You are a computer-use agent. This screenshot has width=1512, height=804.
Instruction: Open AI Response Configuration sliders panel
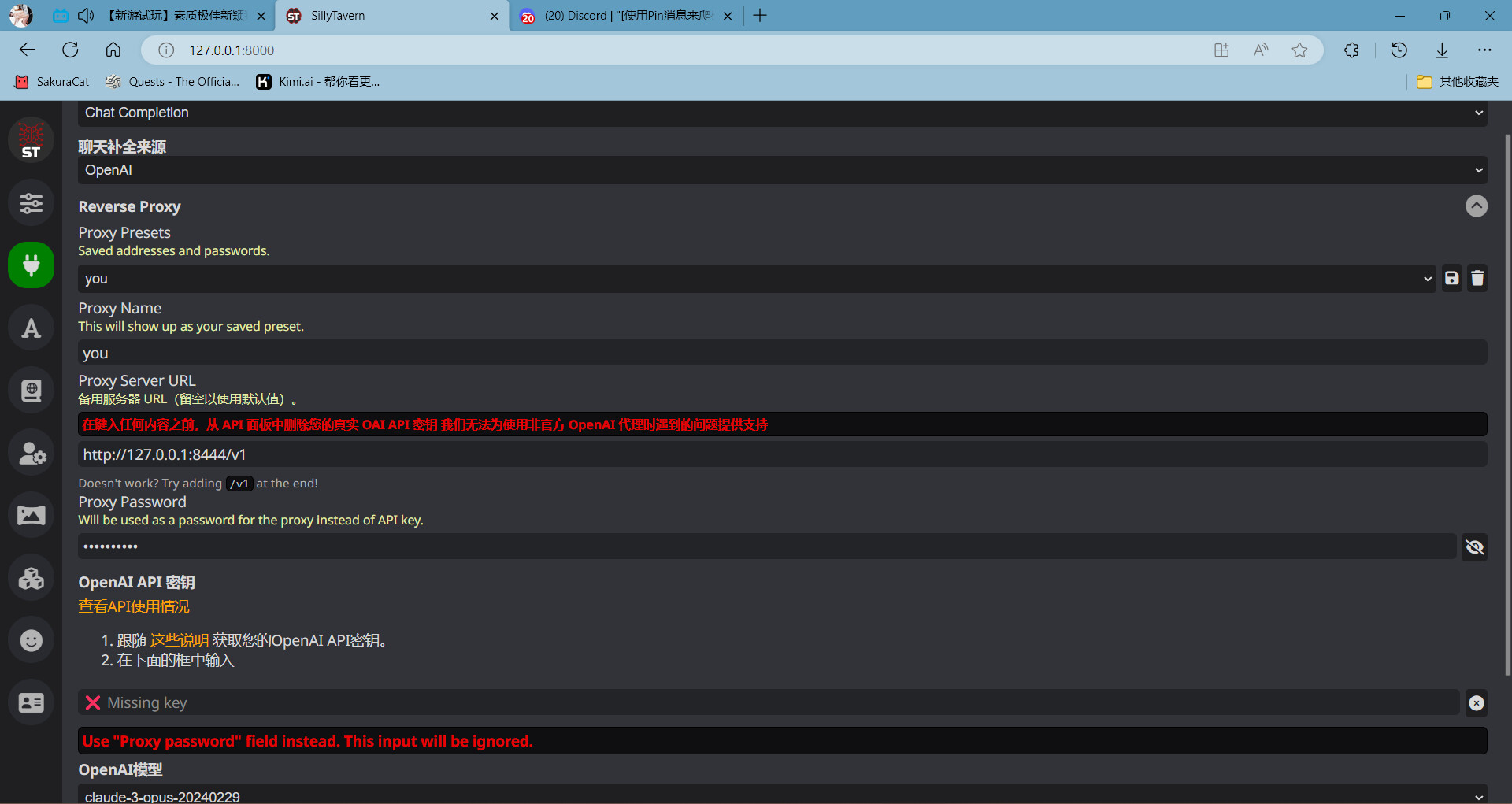tap(31, 203)
